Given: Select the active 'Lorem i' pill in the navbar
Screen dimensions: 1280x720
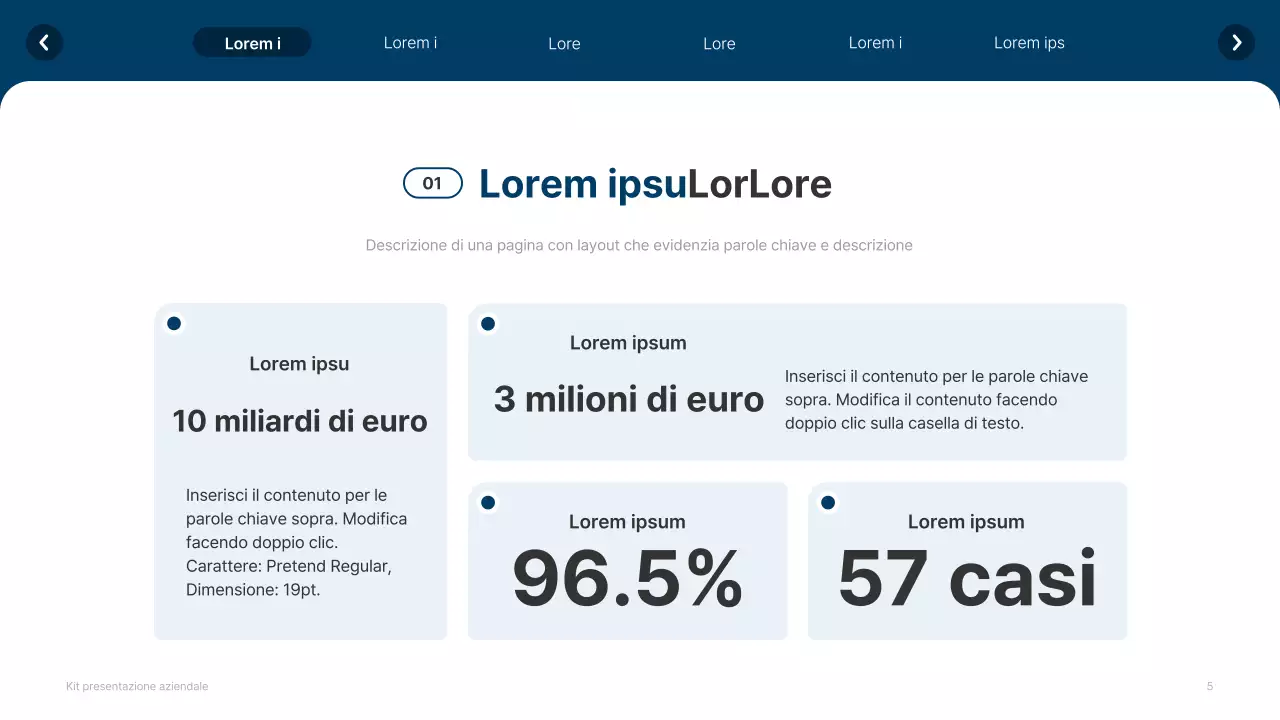Looking at the screenshot, I should (x=252, y=42).
